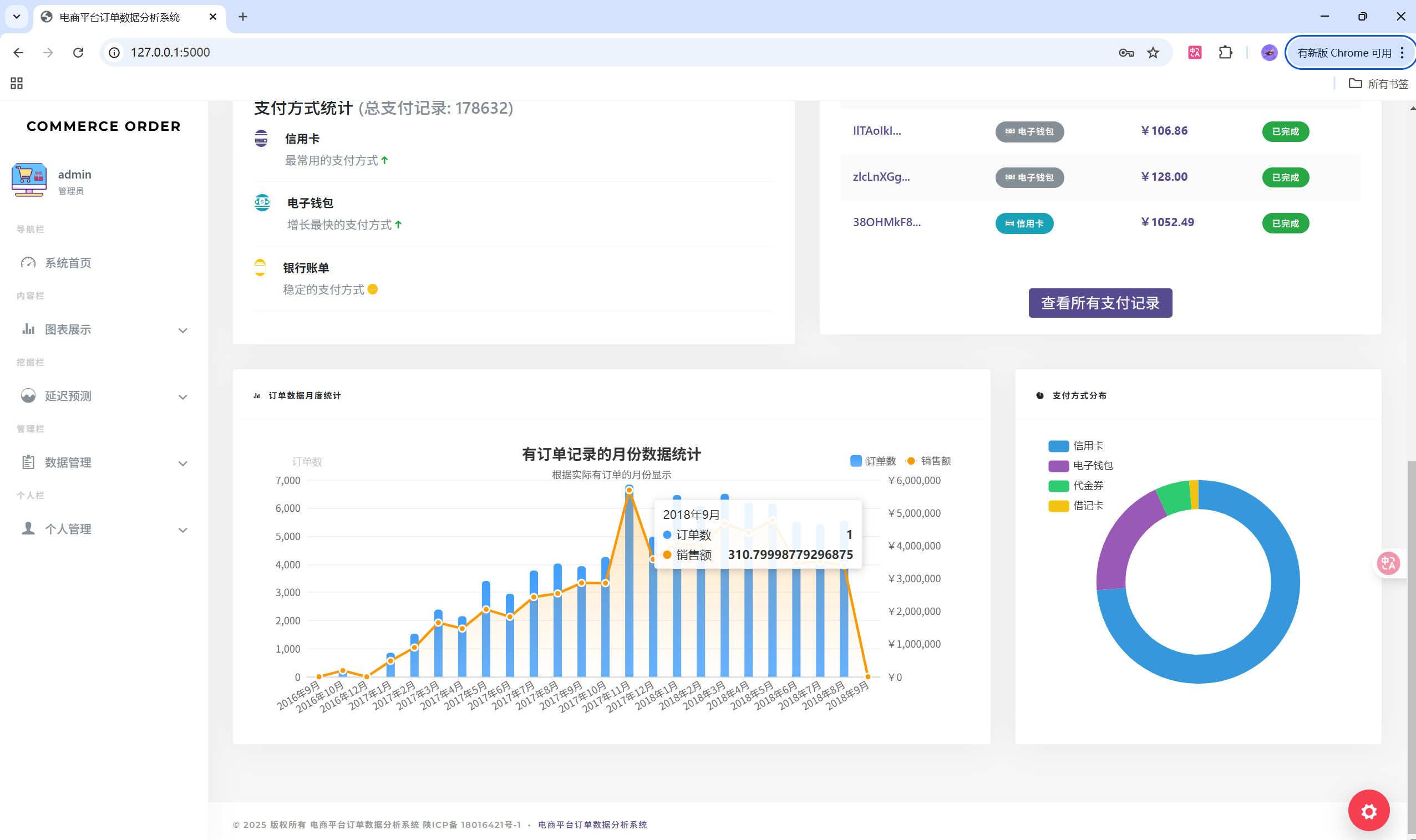Screen dimensions: 1416x840
Task: Click the red settings gear floating button
Action: (x=1368, y=811)
